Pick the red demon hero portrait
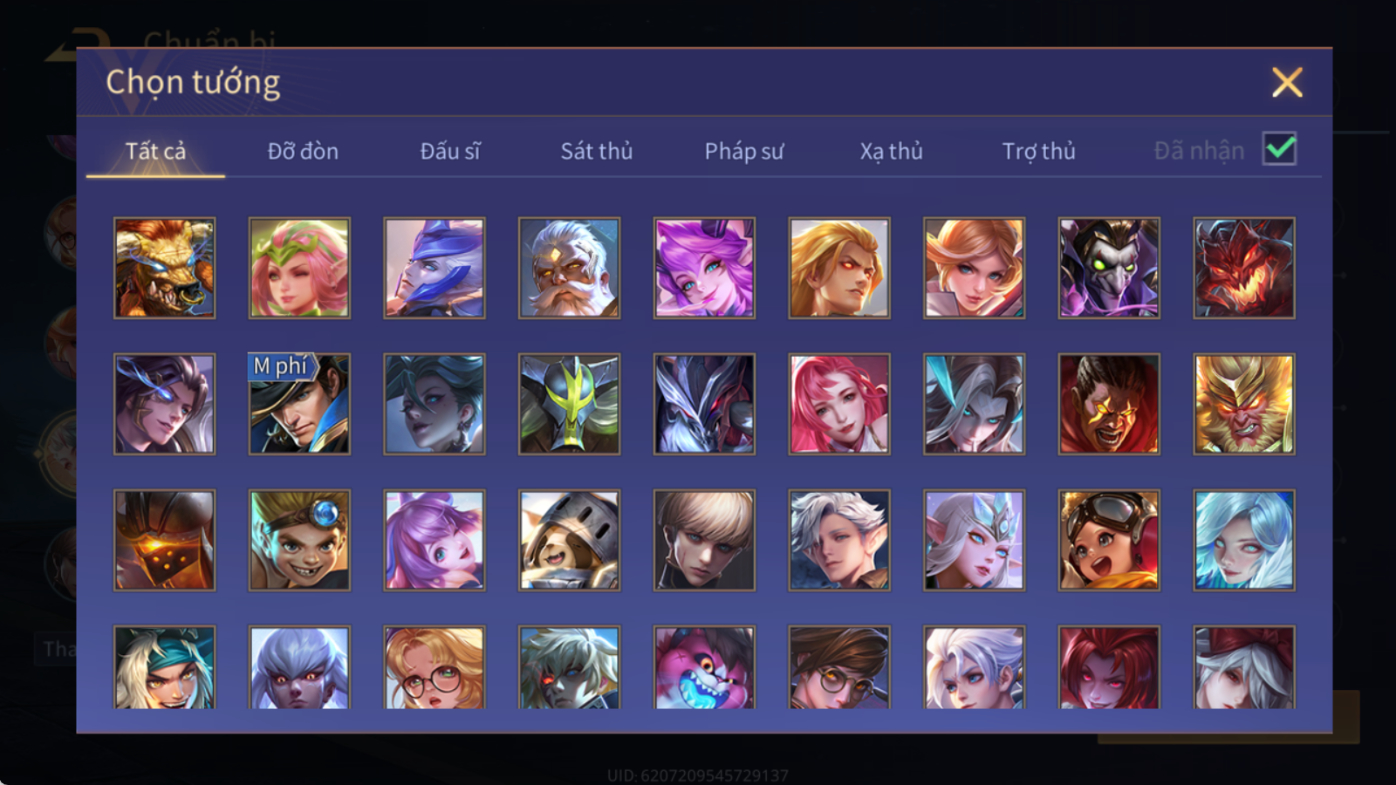The image size is (1396, 785). [x=1244, y=268]
